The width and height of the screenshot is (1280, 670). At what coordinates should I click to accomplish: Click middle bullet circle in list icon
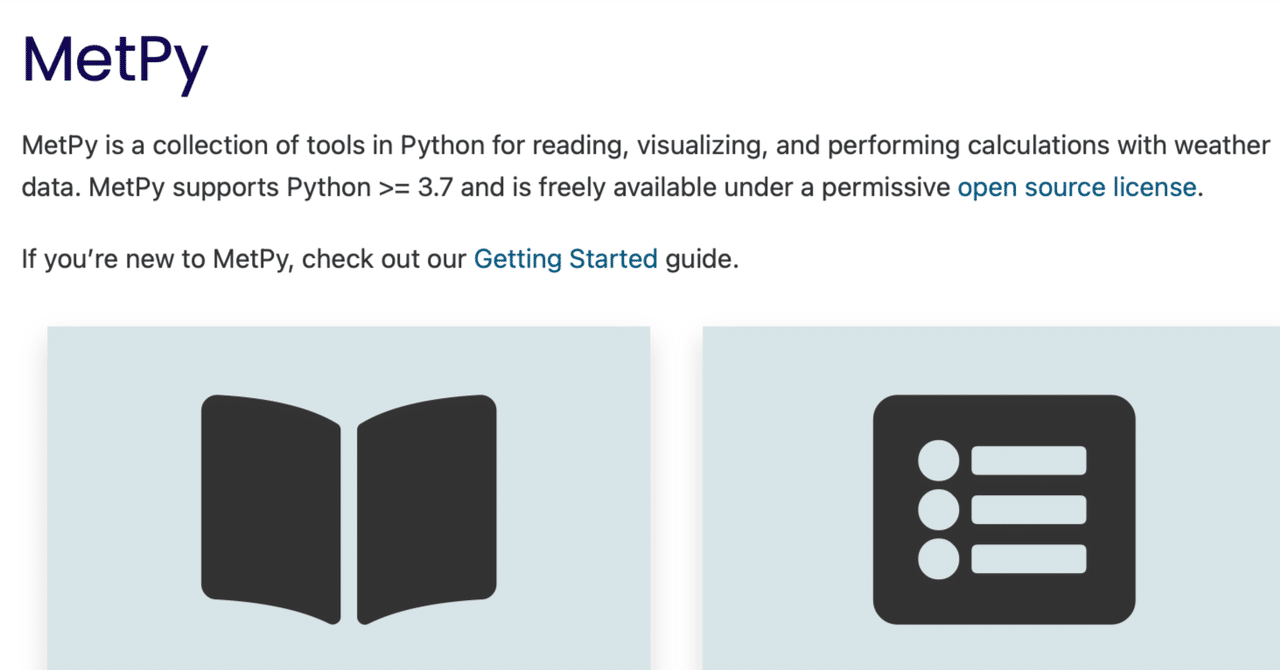(938, 510)
